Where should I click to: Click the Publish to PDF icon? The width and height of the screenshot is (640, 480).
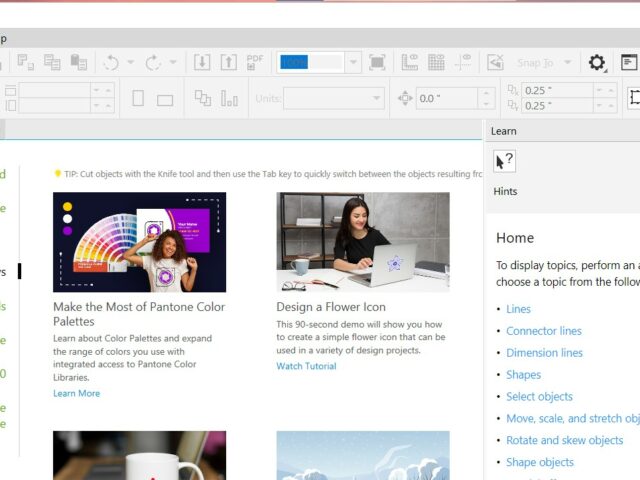(255, 62)
